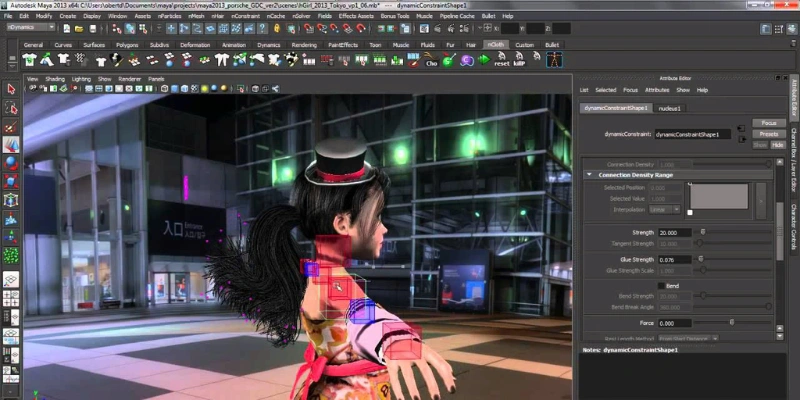Click the question mark help icon

(x=262, y=29)
